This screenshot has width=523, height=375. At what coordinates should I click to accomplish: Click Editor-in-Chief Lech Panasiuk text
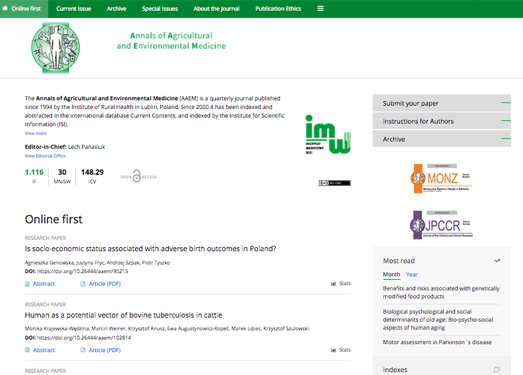(x=65, y=147)
